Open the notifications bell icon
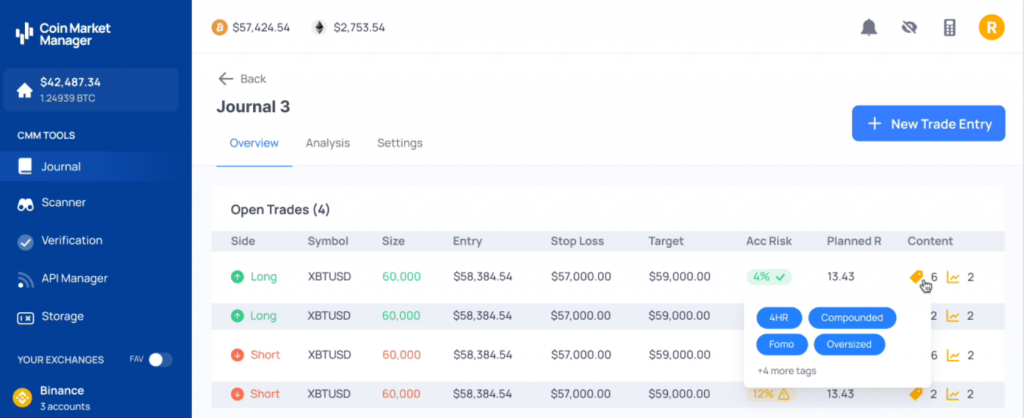1024x418 pixels. point(869,27)
